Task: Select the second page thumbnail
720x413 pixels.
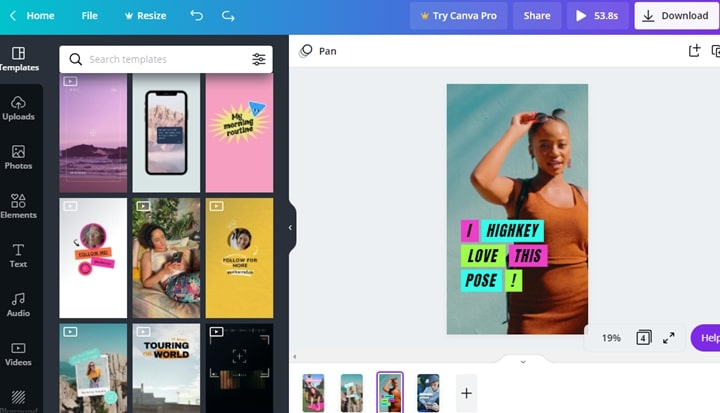Action: click(351, 393)
